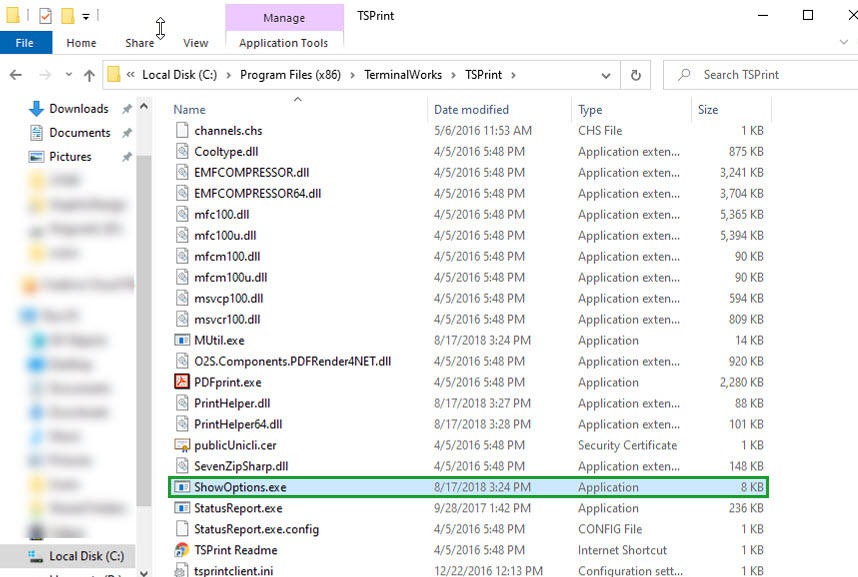Click the navigation pane vertical scrollbar
This screenshot has width=858, height=577.
(x=144, y=300)
